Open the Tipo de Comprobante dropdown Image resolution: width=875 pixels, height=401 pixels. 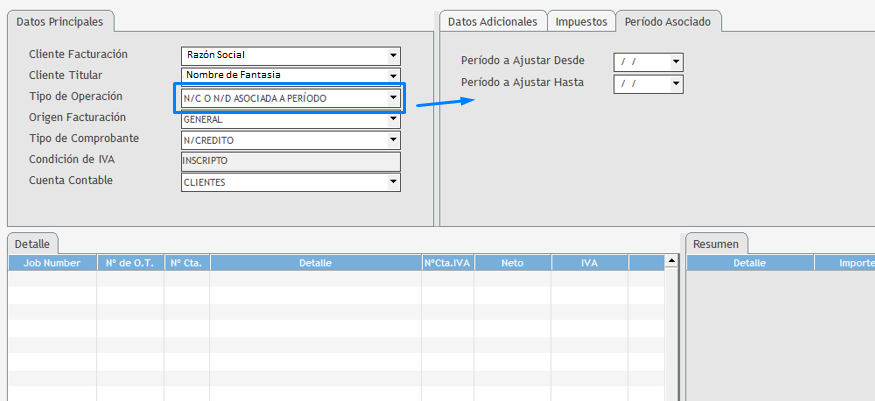click(x=393, y=141)
